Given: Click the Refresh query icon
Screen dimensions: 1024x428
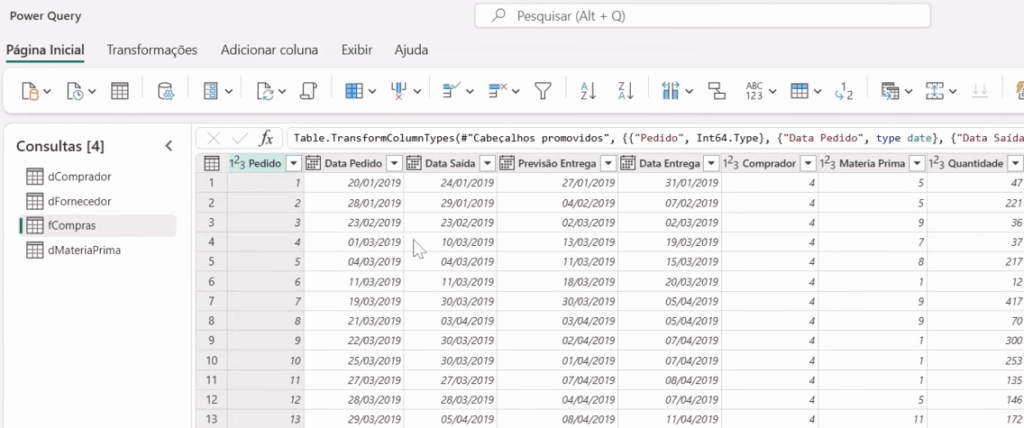Looking at the screenshot, I should pyautogui.click(x=264, y=91).
